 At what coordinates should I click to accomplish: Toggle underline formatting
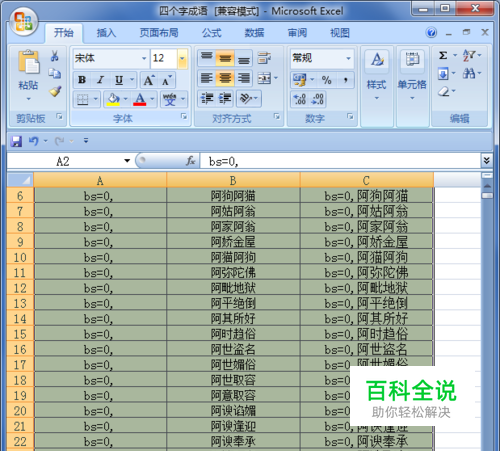click(x=119, y=80)
